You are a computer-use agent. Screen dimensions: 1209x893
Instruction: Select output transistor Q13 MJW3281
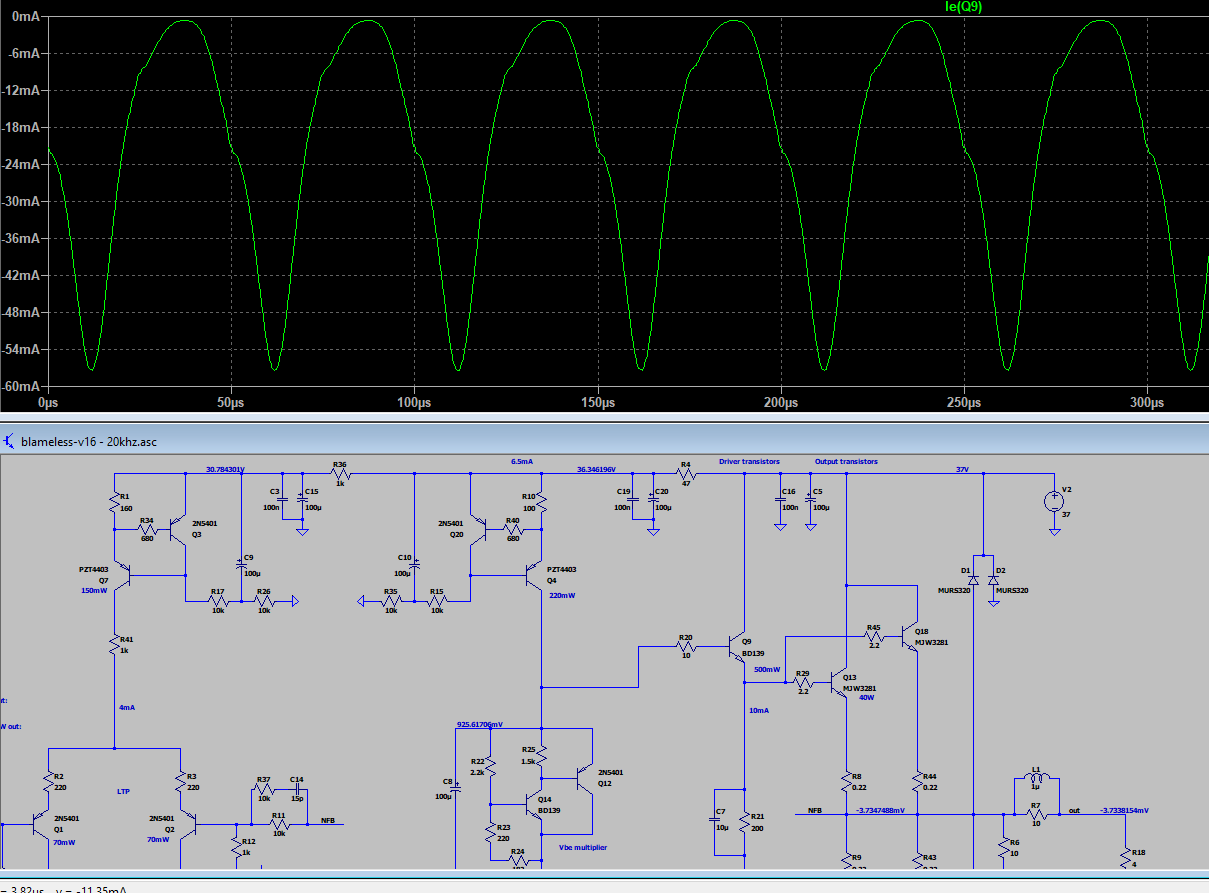(839, 684)
